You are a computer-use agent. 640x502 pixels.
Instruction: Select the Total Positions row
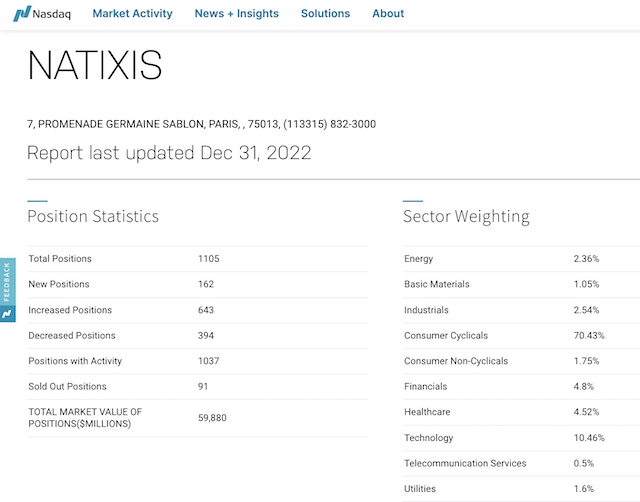197,259
